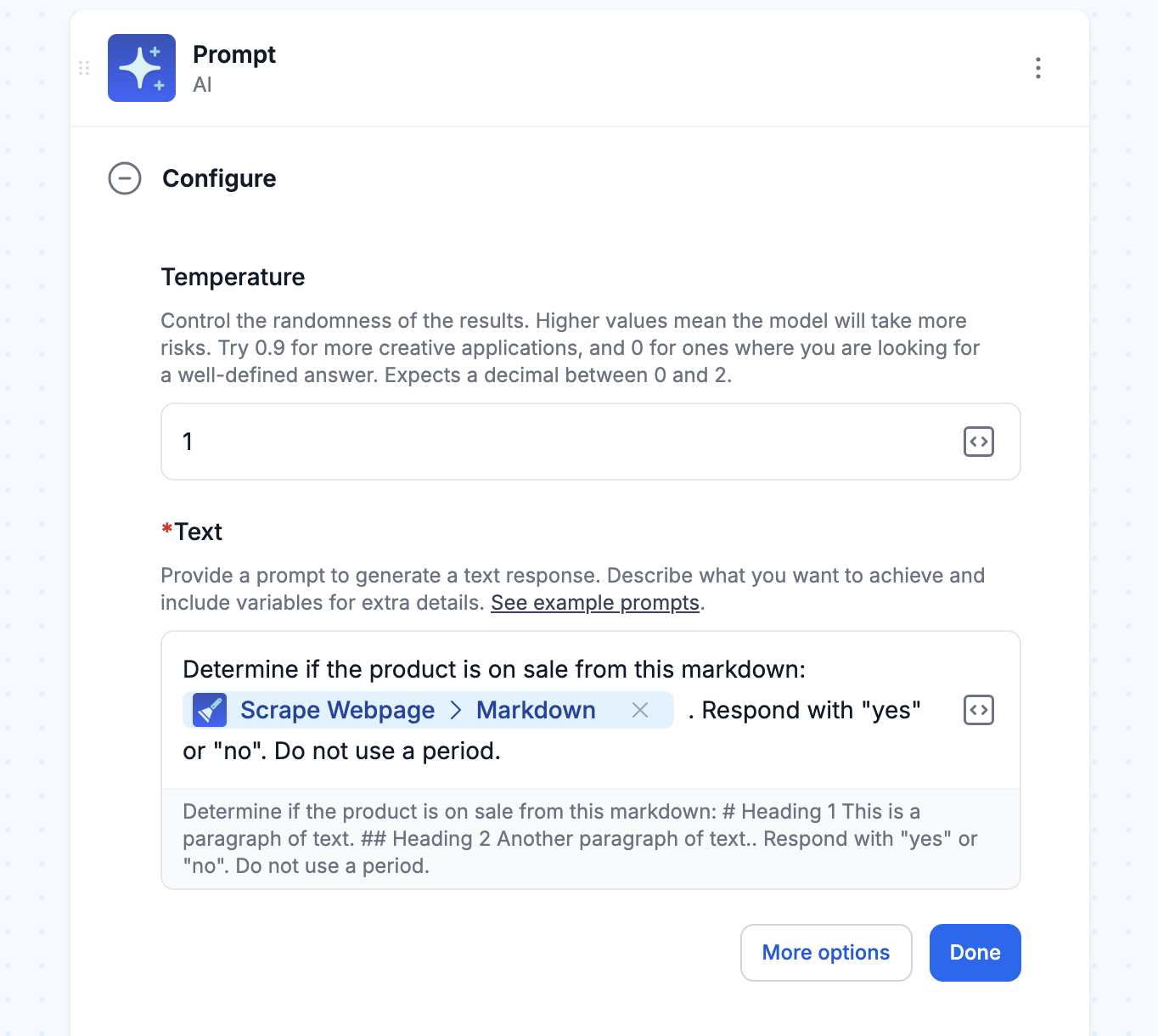This screenshot has width=1158, height=1036.
Task: Insert variable in Text field via code icon
Action: pyautogui.click(x=979, y=710)
